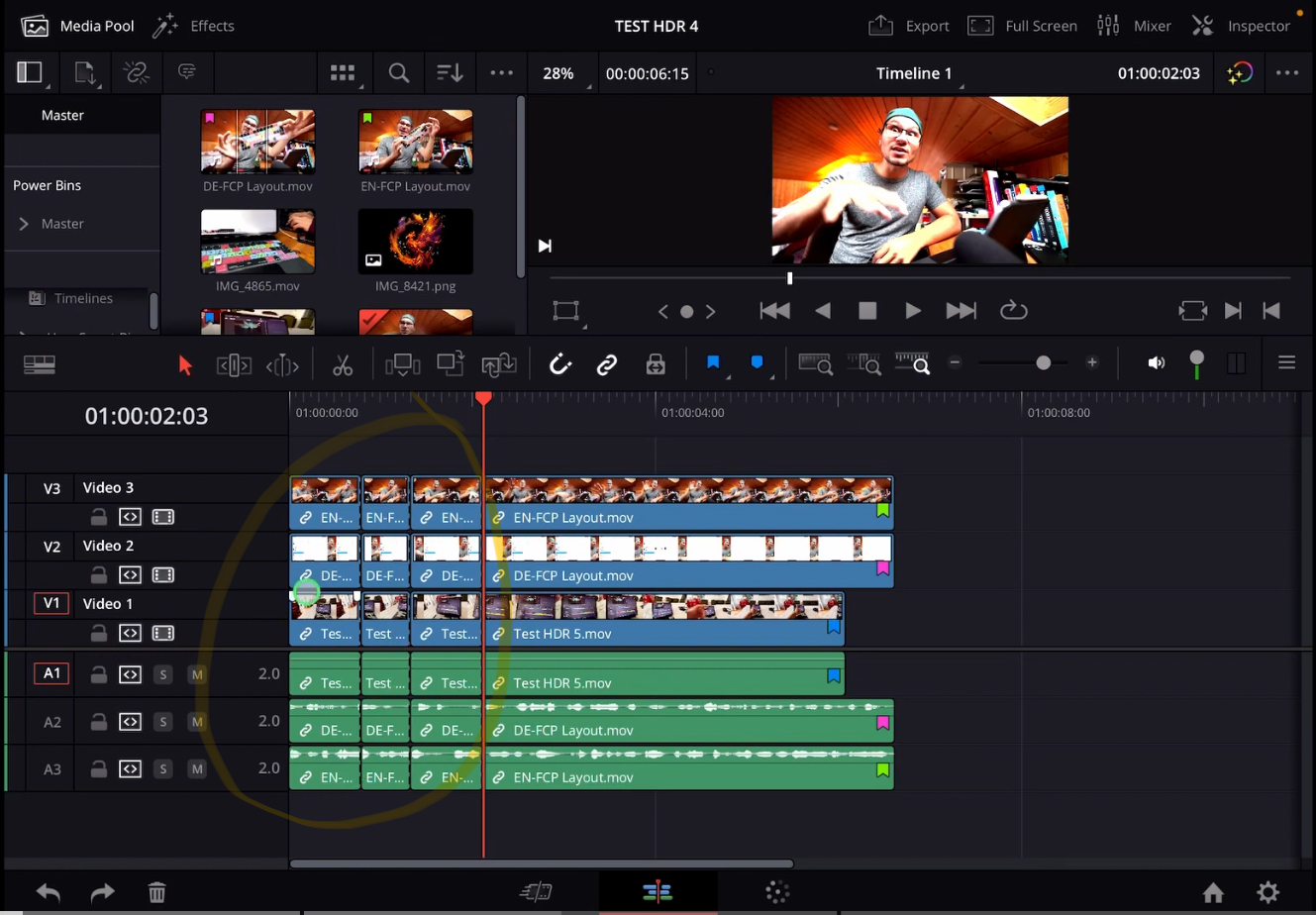Mute audio track A2
1316x915 pixels.
197,722
